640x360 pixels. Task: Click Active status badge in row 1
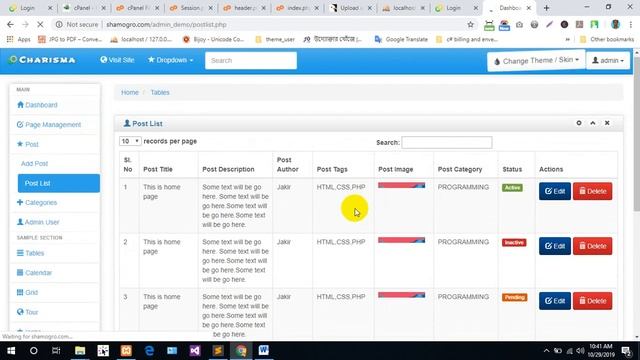pos(512,187)
